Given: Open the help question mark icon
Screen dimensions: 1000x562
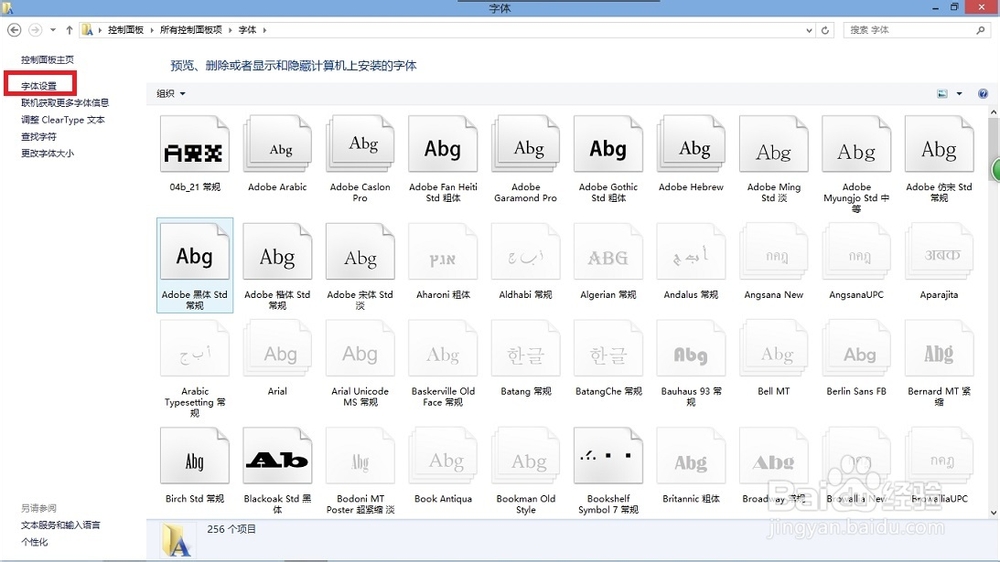Looking at the screenshot, I should pyautogui.click(x=983, y=94).
